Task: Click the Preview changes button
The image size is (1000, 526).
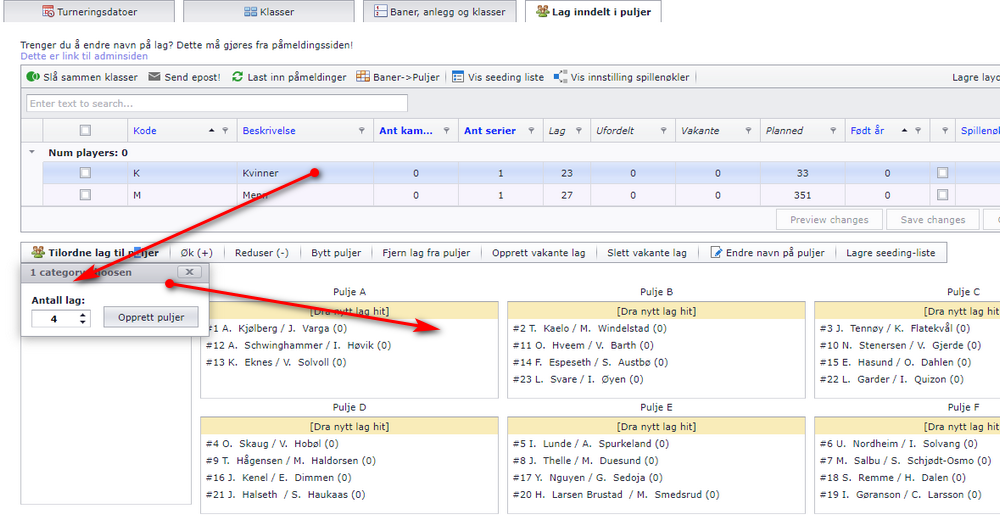Action: click(x=829, y=219)
